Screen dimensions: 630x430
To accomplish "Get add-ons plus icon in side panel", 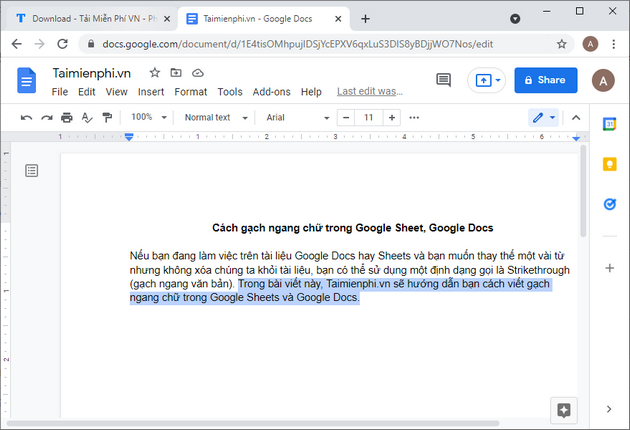I will [610, 268].
